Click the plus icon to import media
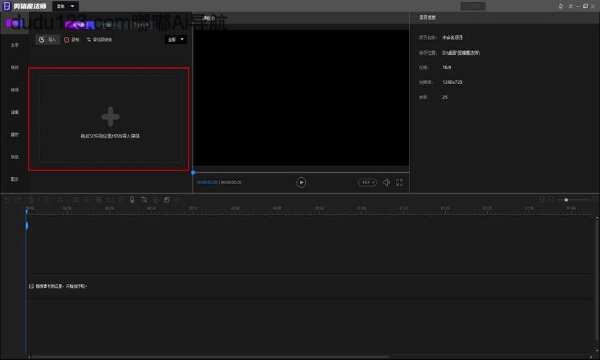This screenshot has width=600, height=360. tap(111, 117)
